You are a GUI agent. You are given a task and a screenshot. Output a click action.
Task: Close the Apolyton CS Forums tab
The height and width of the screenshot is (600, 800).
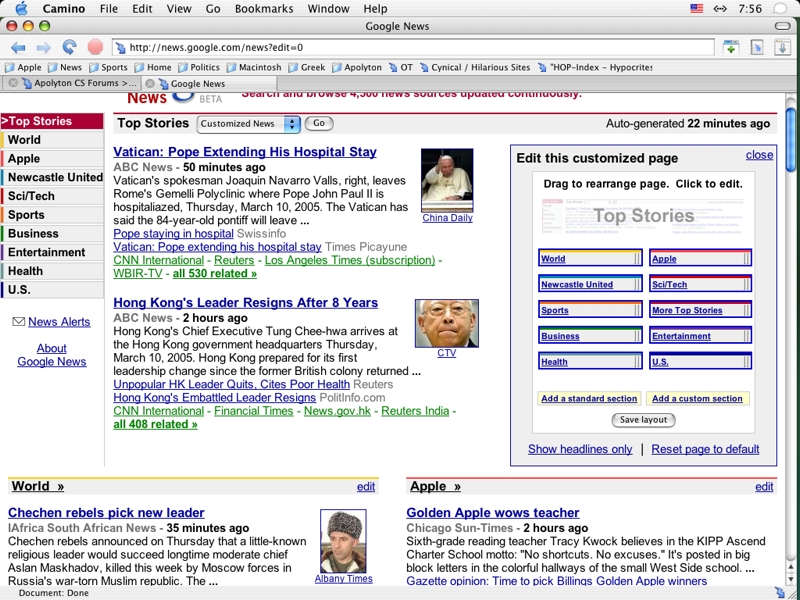pos(13,84)
